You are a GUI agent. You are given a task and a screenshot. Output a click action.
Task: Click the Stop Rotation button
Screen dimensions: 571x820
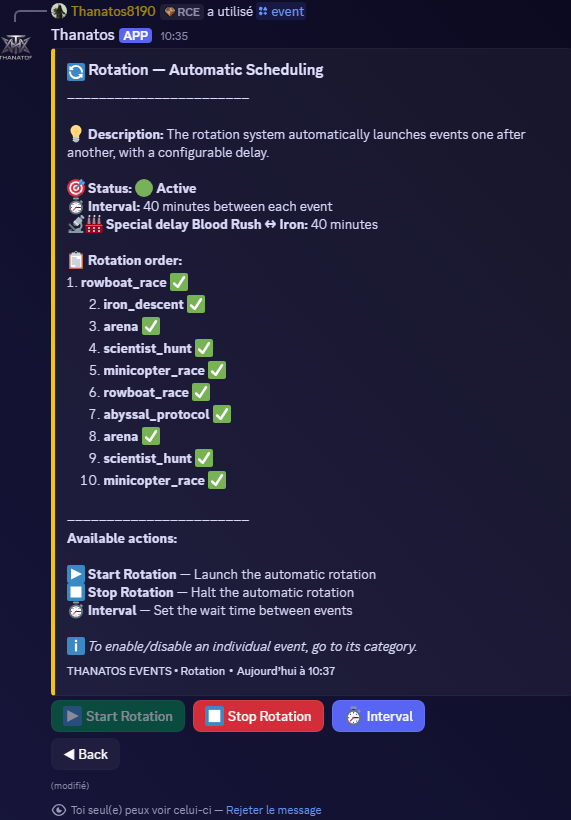click(258, 716)
